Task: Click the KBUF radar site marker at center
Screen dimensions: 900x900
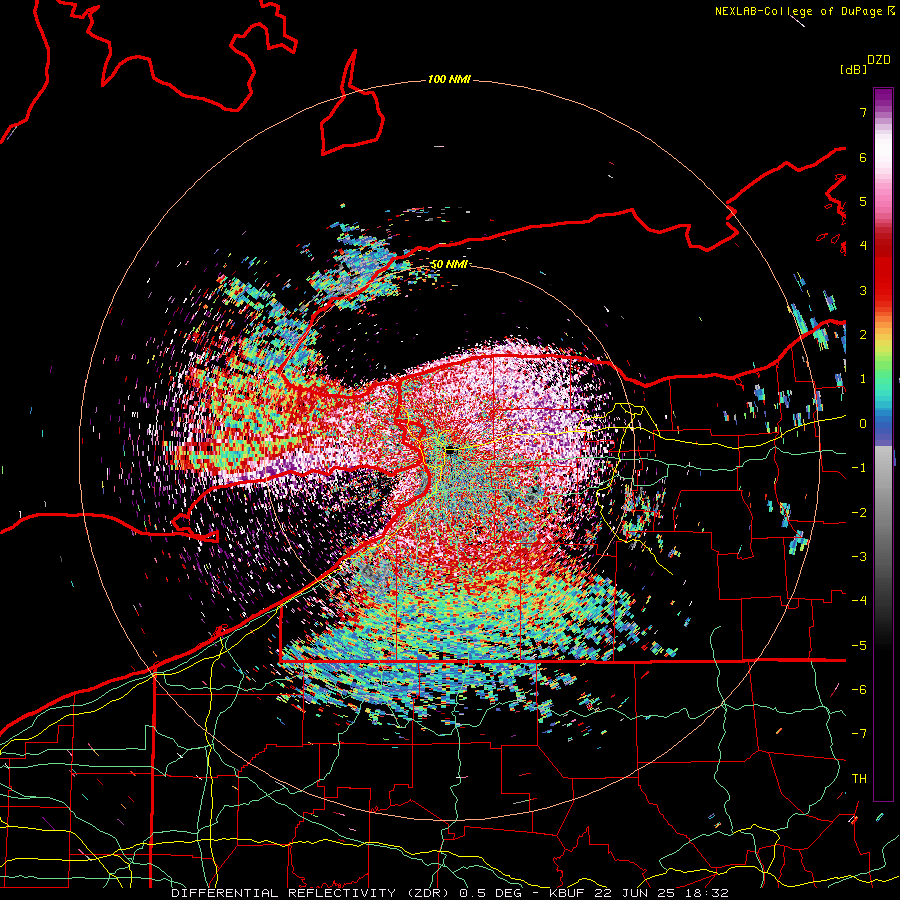Action: (x=449, y=451)
